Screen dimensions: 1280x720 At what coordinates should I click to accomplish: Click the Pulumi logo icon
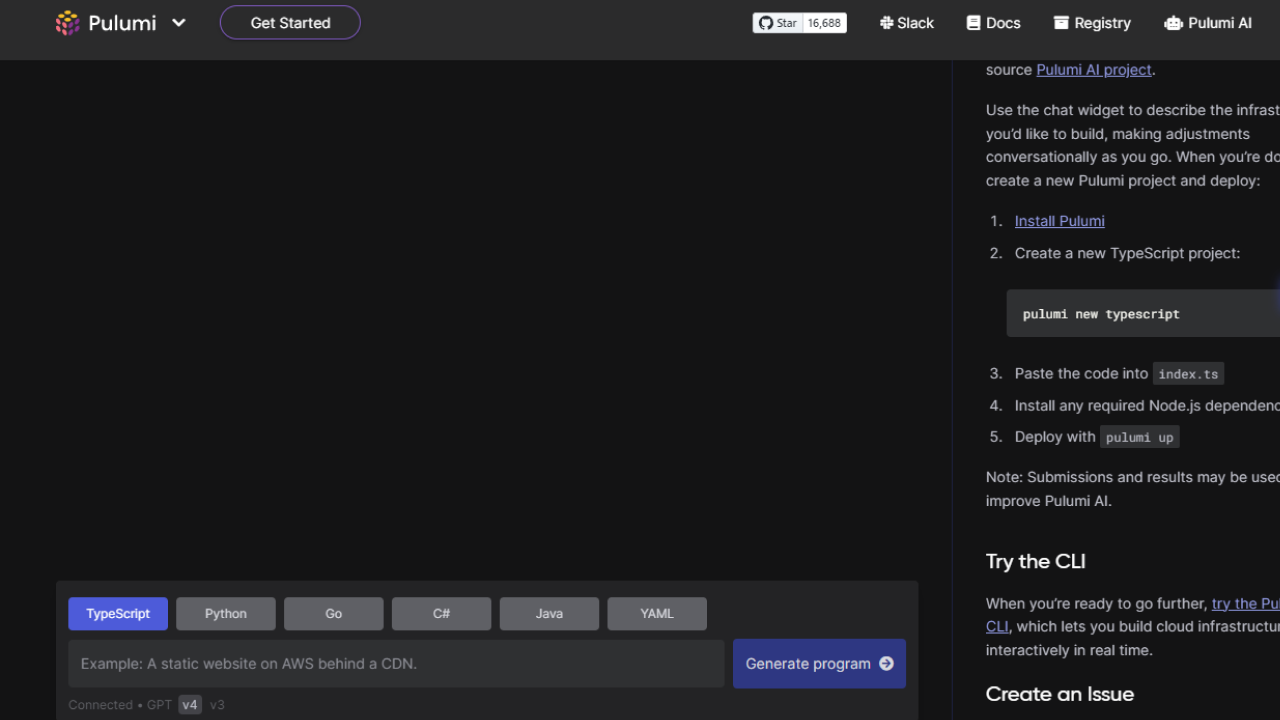pyautogui.click(x=67, y=23)
